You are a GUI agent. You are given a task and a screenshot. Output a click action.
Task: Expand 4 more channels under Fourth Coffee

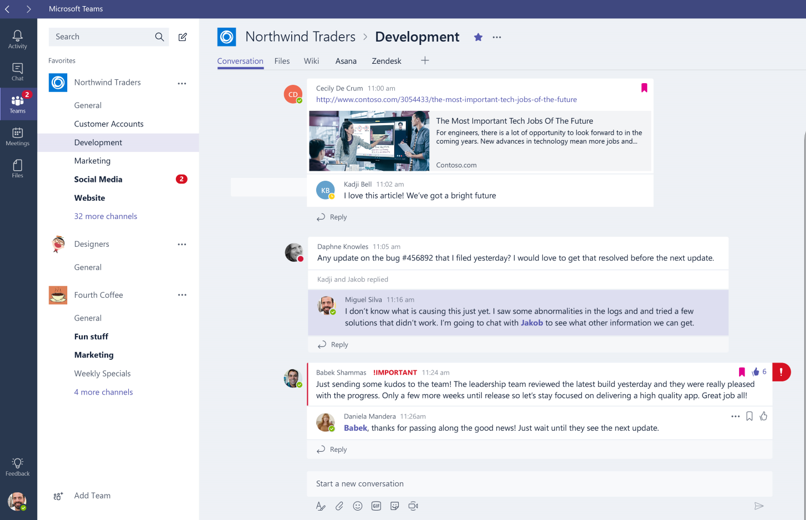[x=103, y=392]
